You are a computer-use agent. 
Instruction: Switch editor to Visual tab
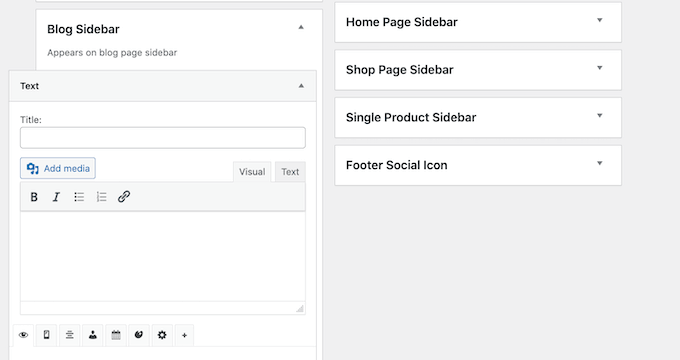click(x=252, y=172)
